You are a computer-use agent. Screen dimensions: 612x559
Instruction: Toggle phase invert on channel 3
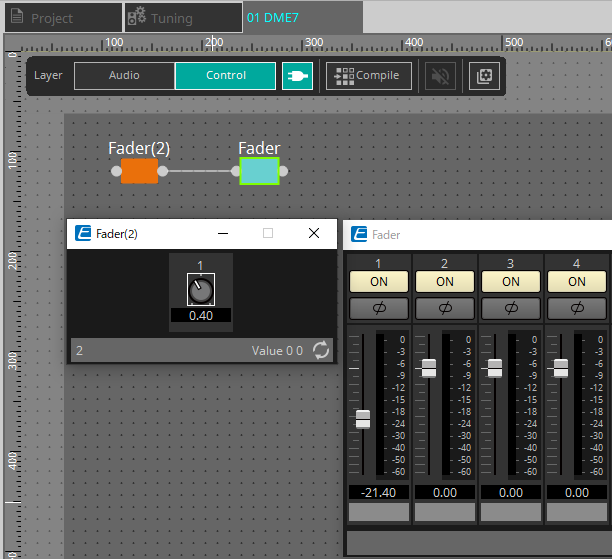(511, 308)
